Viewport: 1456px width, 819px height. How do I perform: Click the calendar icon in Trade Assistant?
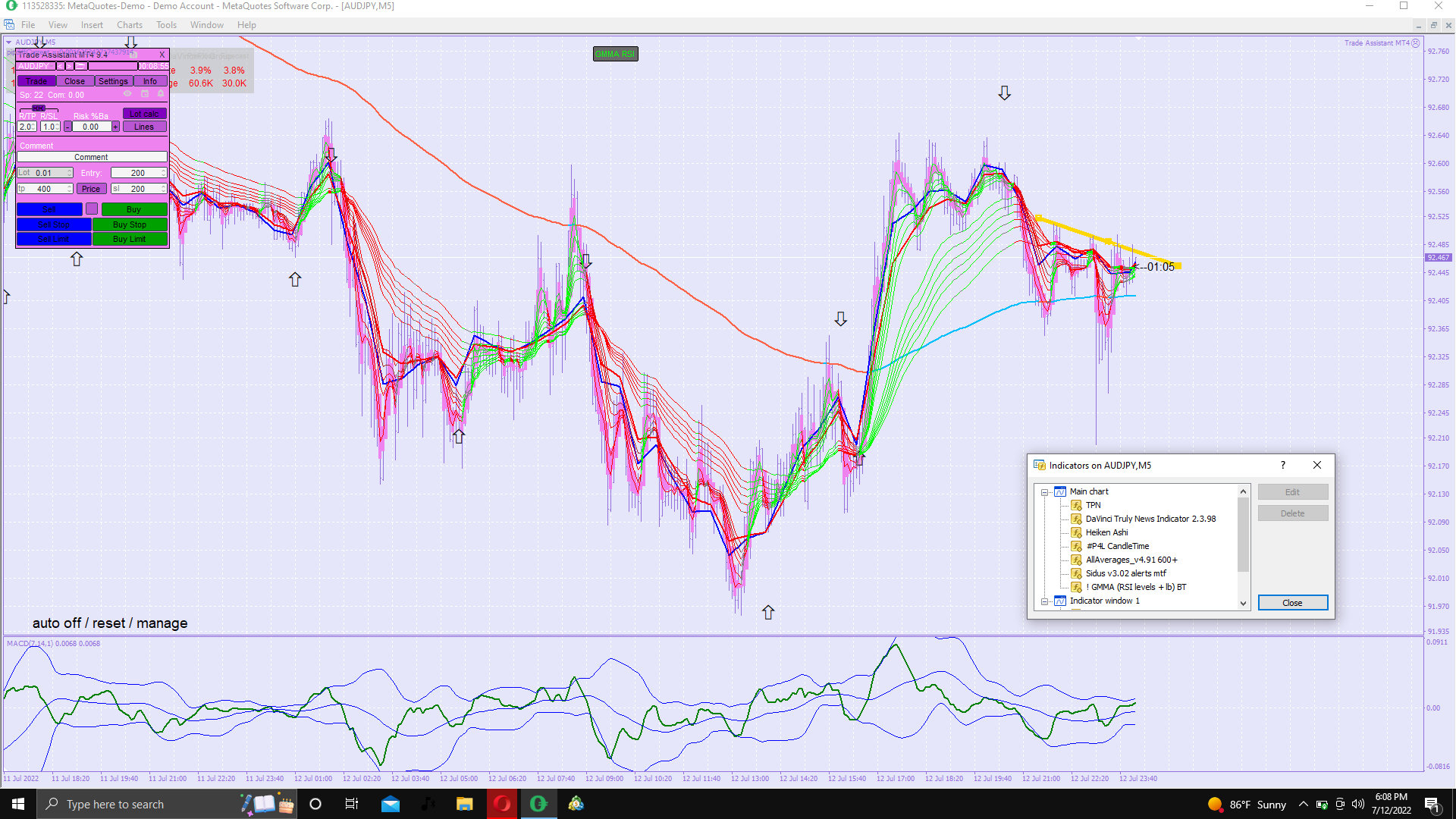pos(145,93)
